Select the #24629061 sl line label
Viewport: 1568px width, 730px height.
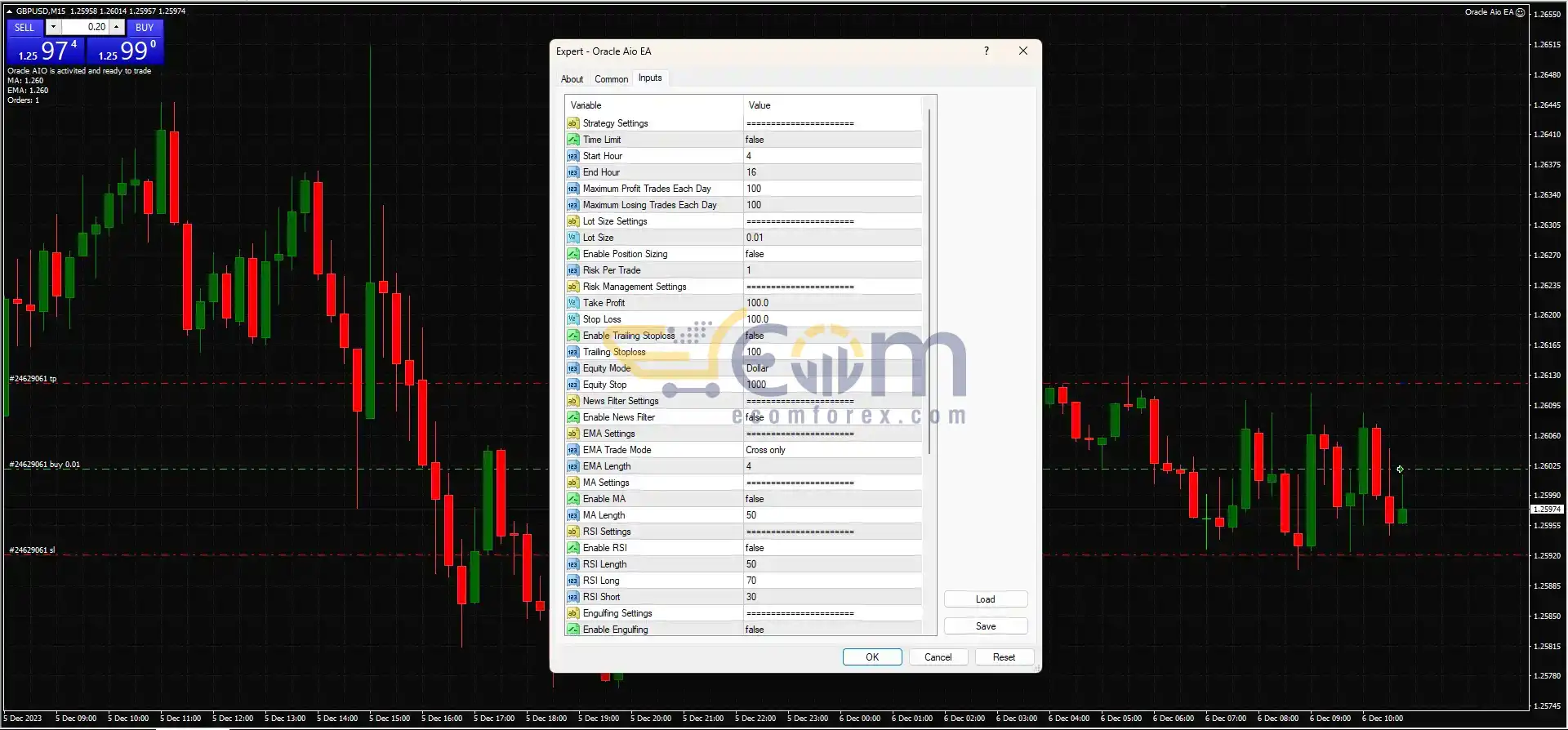pos(32,550)
